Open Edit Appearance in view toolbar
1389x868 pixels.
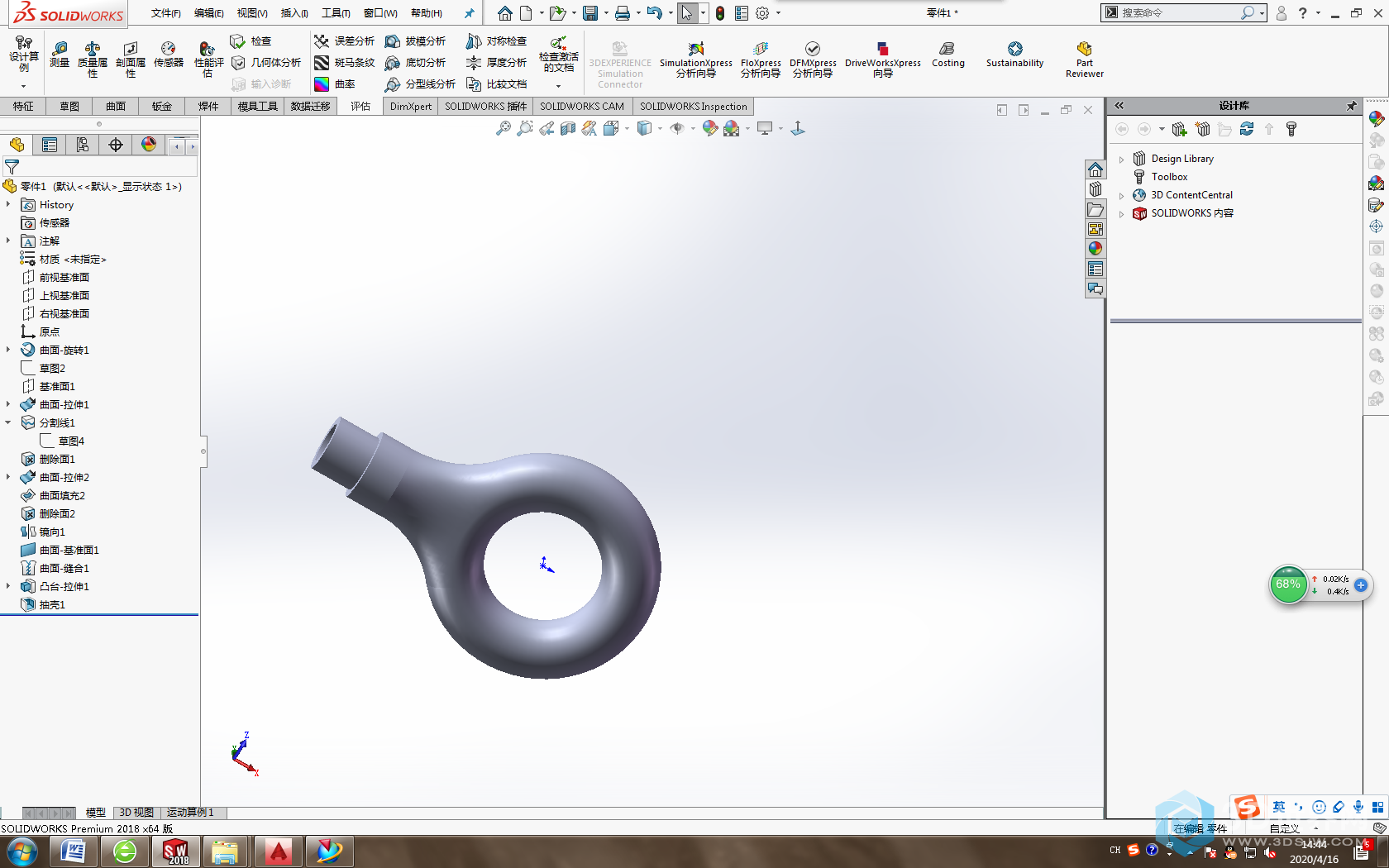(x=709, y=128)
